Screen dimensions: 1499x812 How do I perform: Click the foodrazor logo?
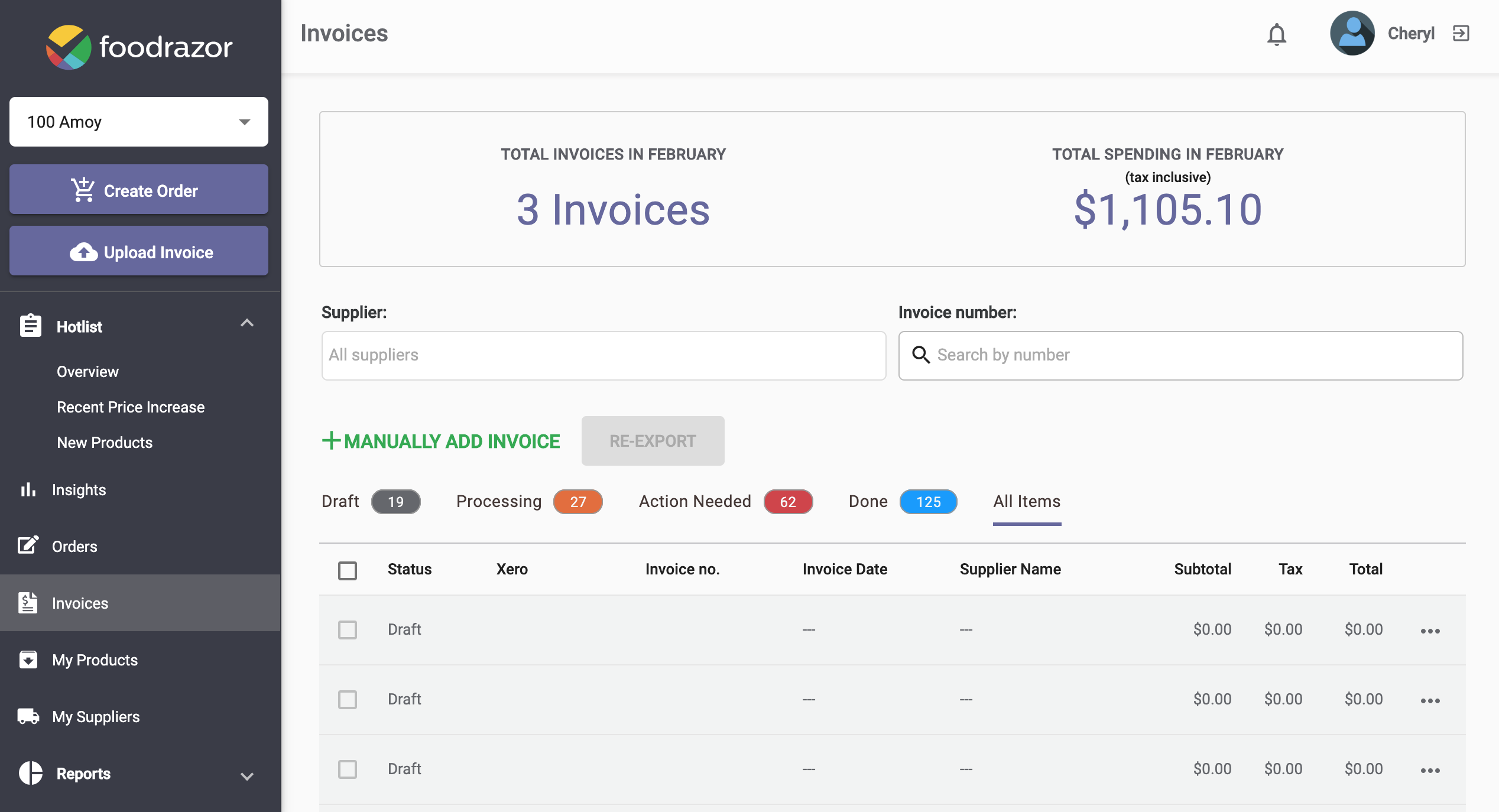[139, 47]
